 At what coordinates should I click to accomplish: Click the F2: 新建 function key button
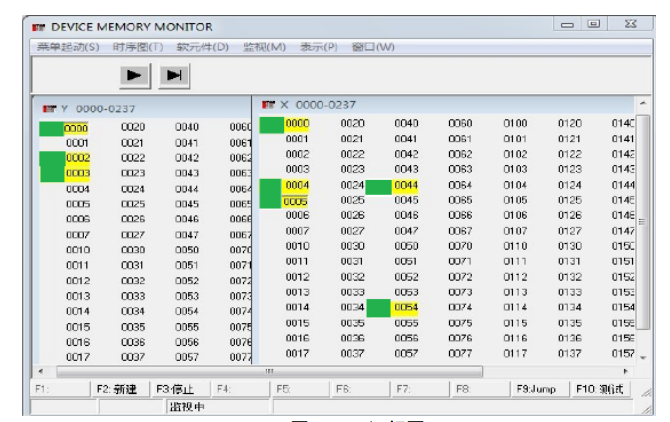[120, 389]
